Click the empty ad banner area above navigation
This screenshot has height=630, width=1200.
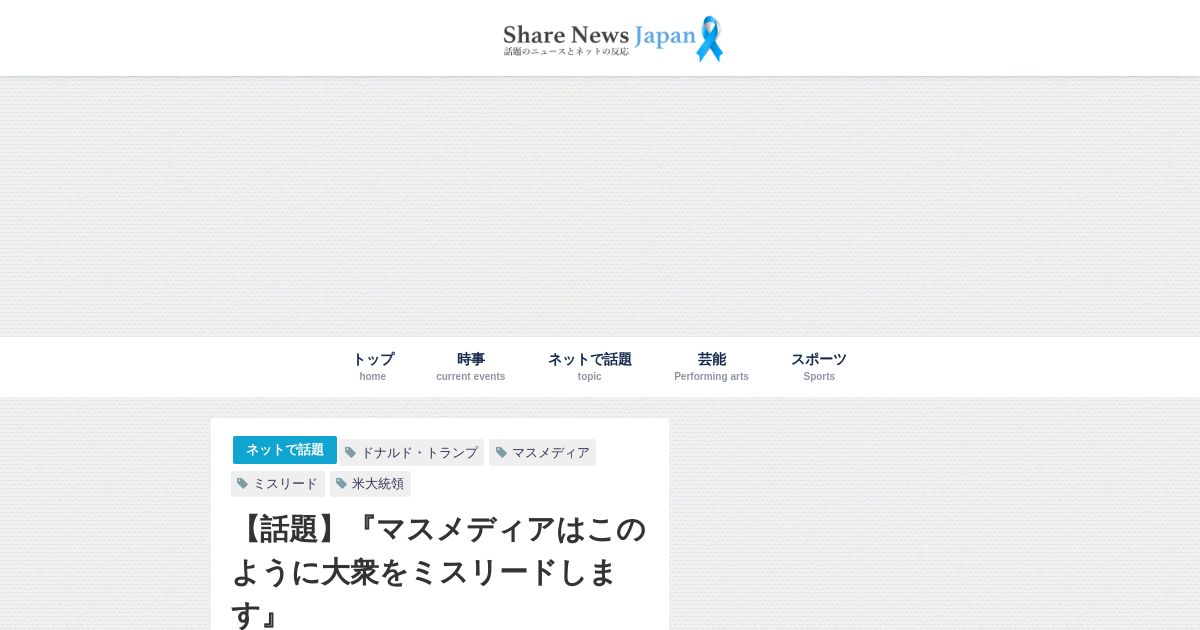pos(600,206)
